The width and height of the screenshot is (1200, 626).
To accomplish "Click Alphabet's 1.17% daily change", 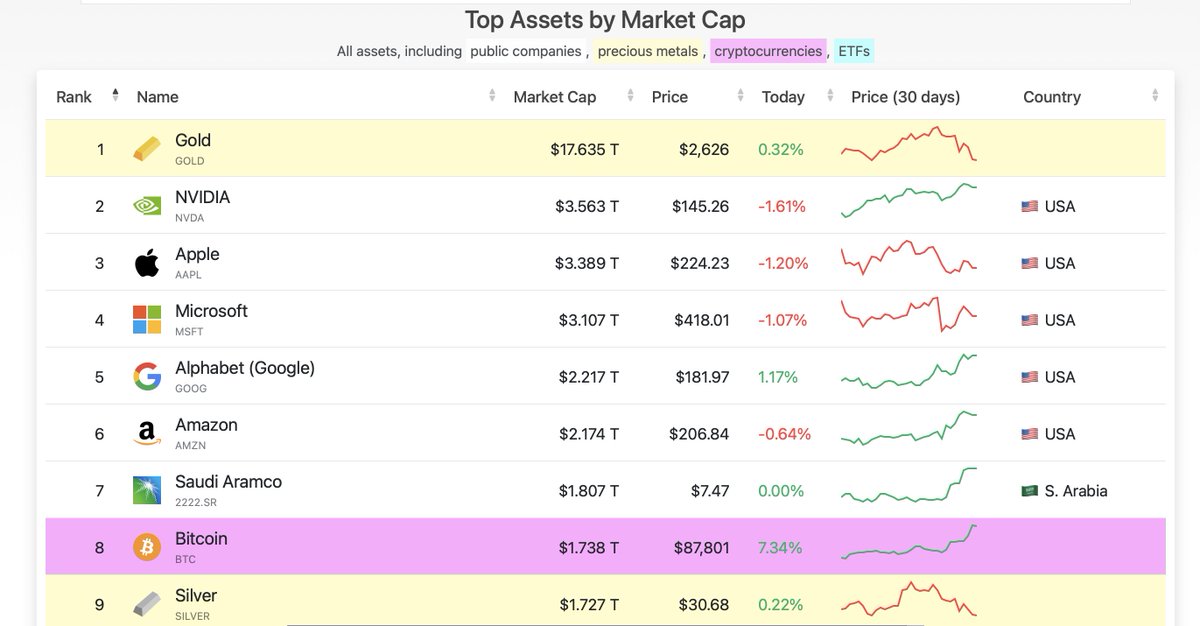I will 778,377.
